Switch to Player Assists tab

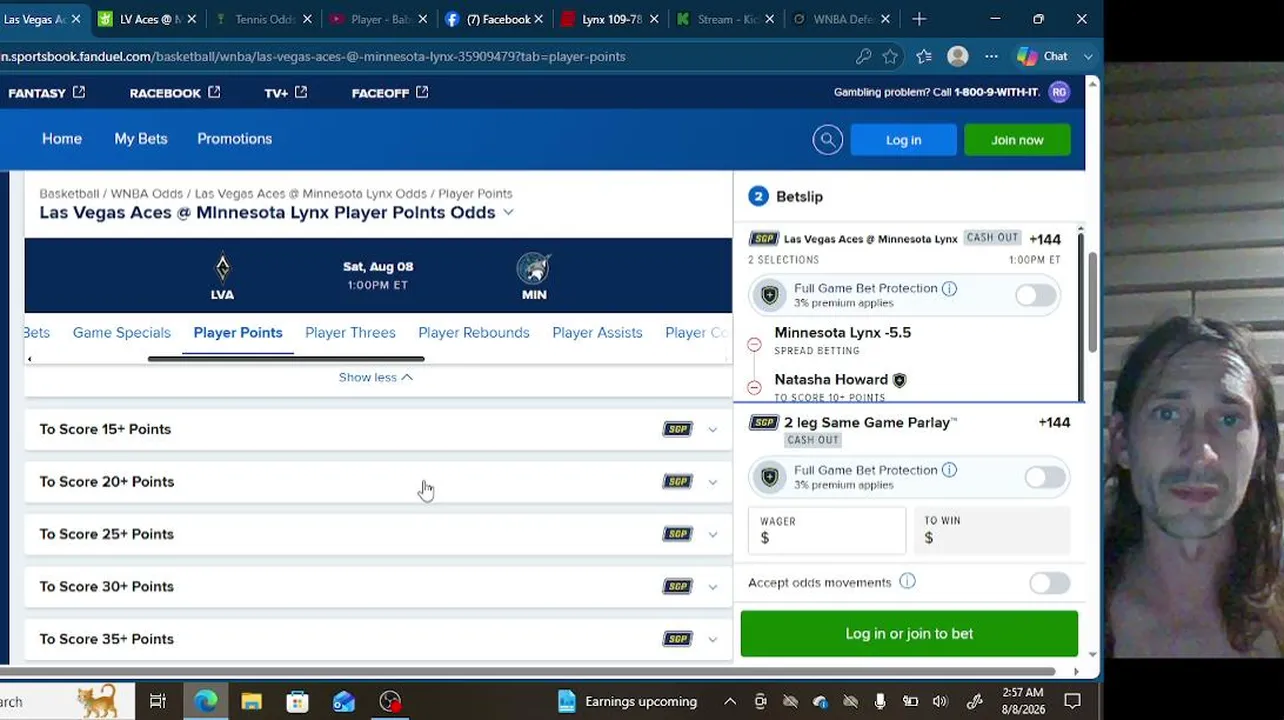597,332
